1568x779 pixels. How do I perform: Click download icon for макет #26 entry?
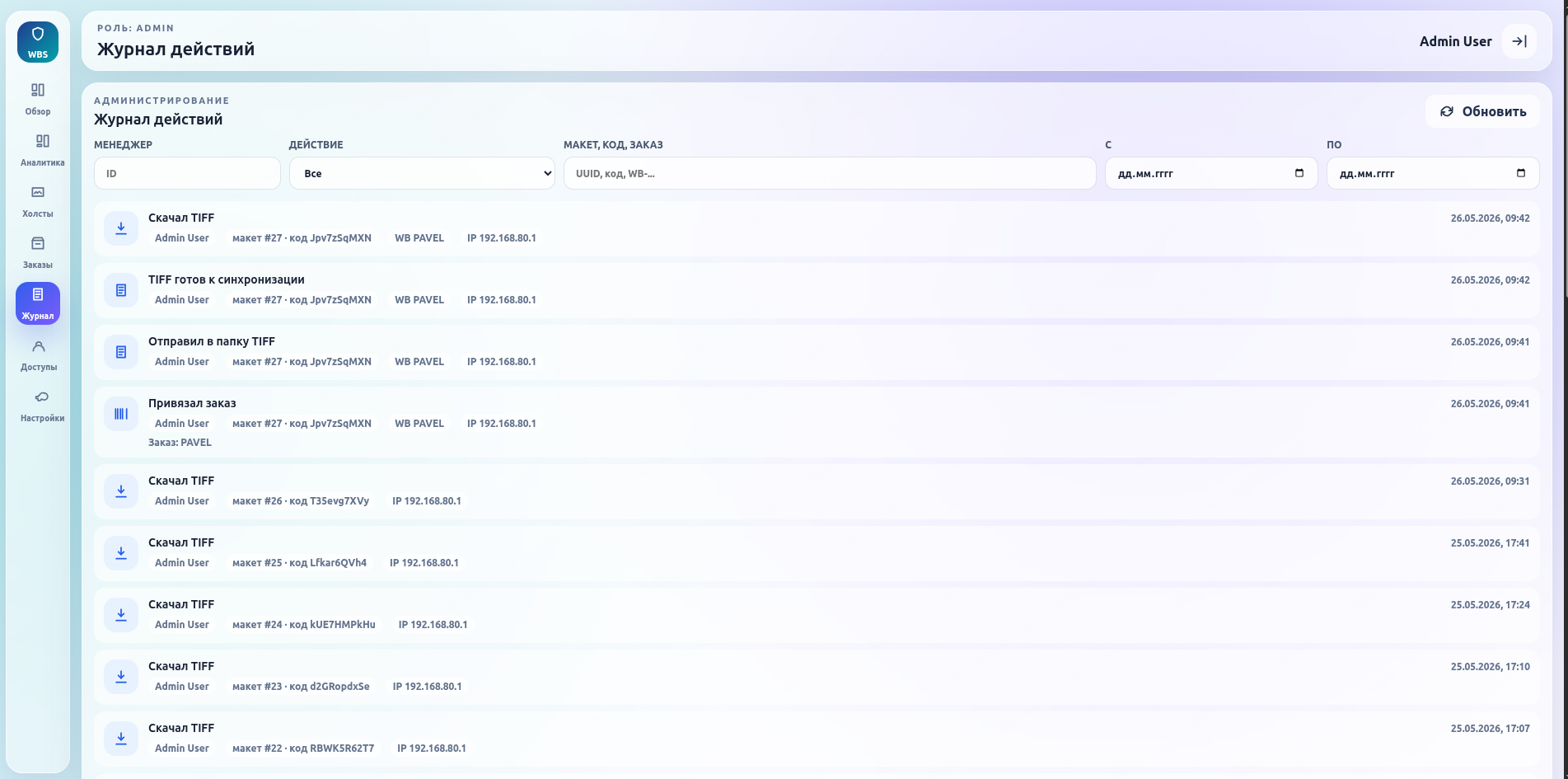(121, 491)
